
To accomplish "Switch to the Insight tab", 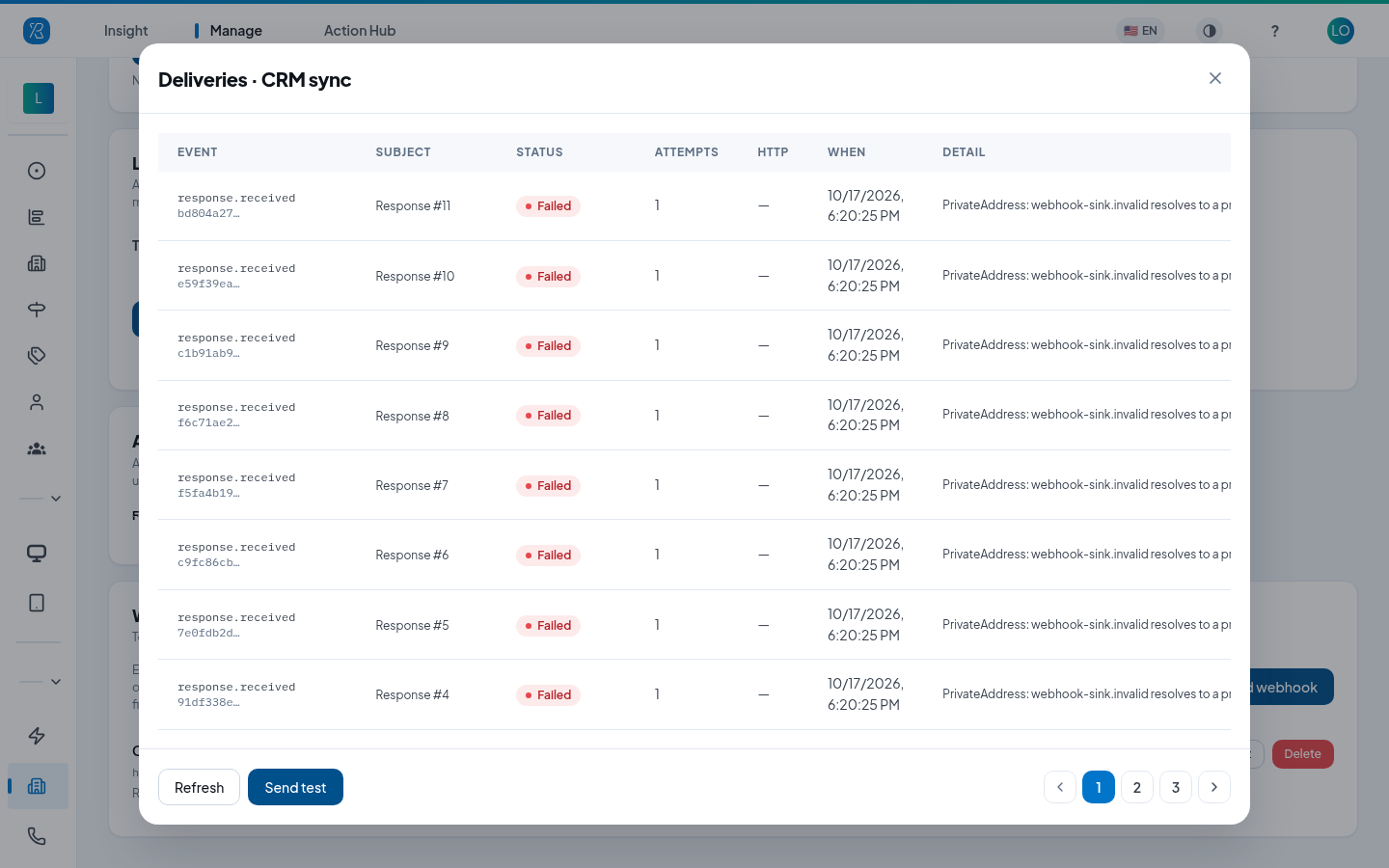I will [x=126, y=31].
